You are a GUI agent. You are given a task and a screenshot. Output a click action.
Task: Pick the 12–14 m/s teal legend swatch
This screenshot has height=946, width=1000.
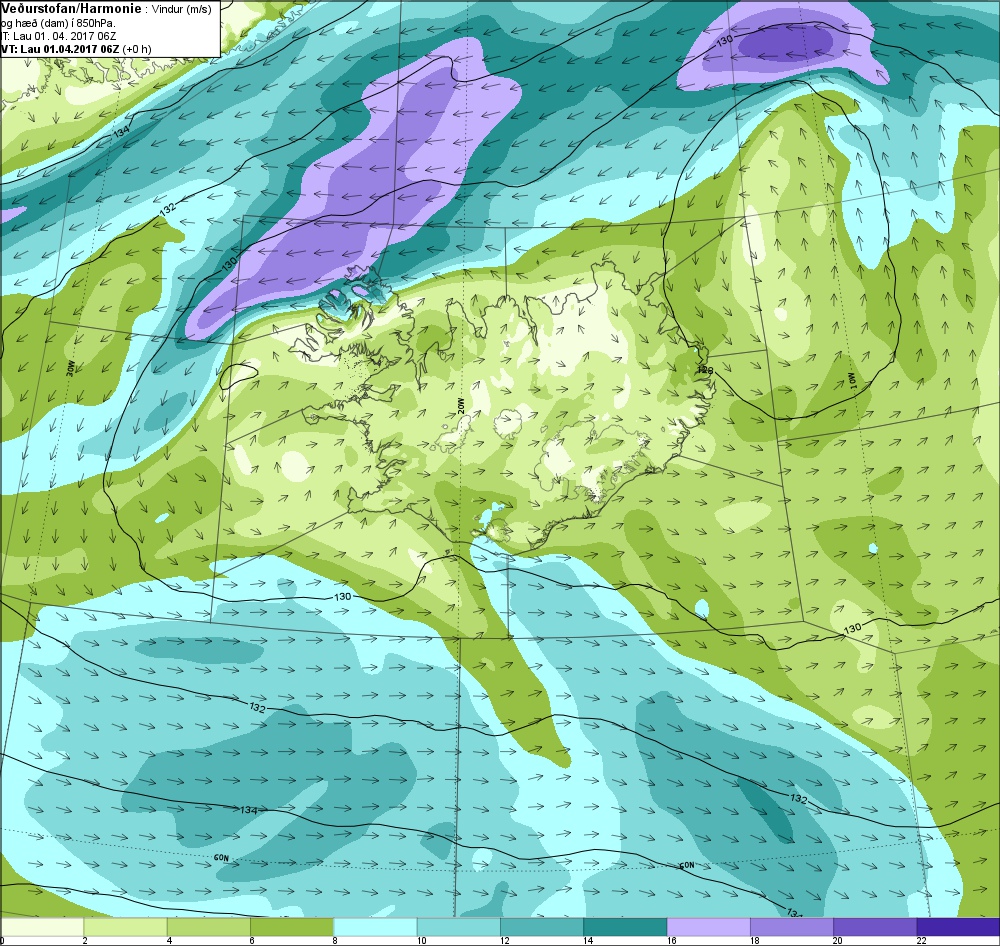click(541, 926)
